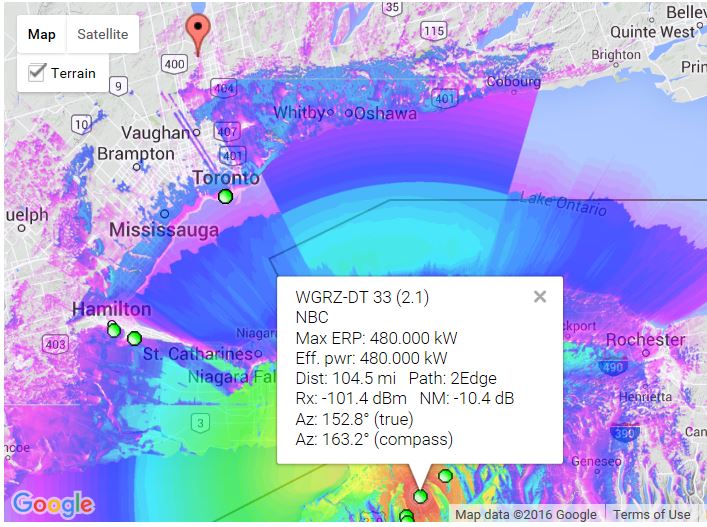707x527 pixels.
Task: Disable the Terrain checkbox
Action: click(x=37, y=73)
